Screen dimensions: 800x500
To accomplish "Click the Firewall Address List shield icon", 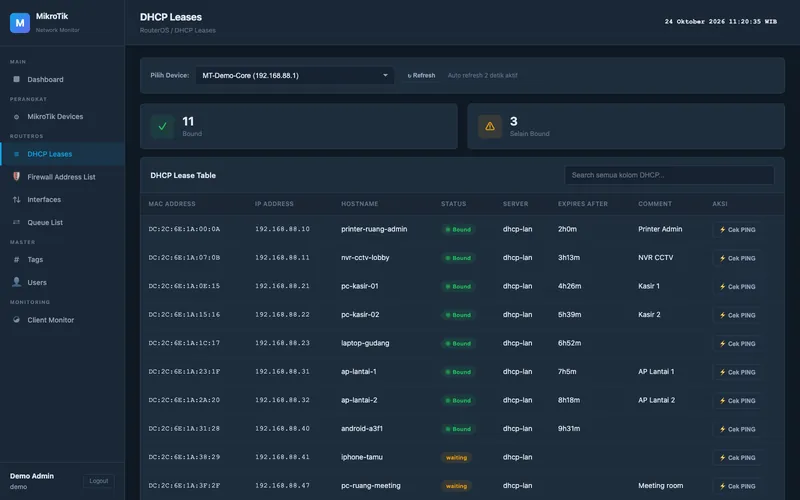I will pyautogui.click(x=16, y=177).
